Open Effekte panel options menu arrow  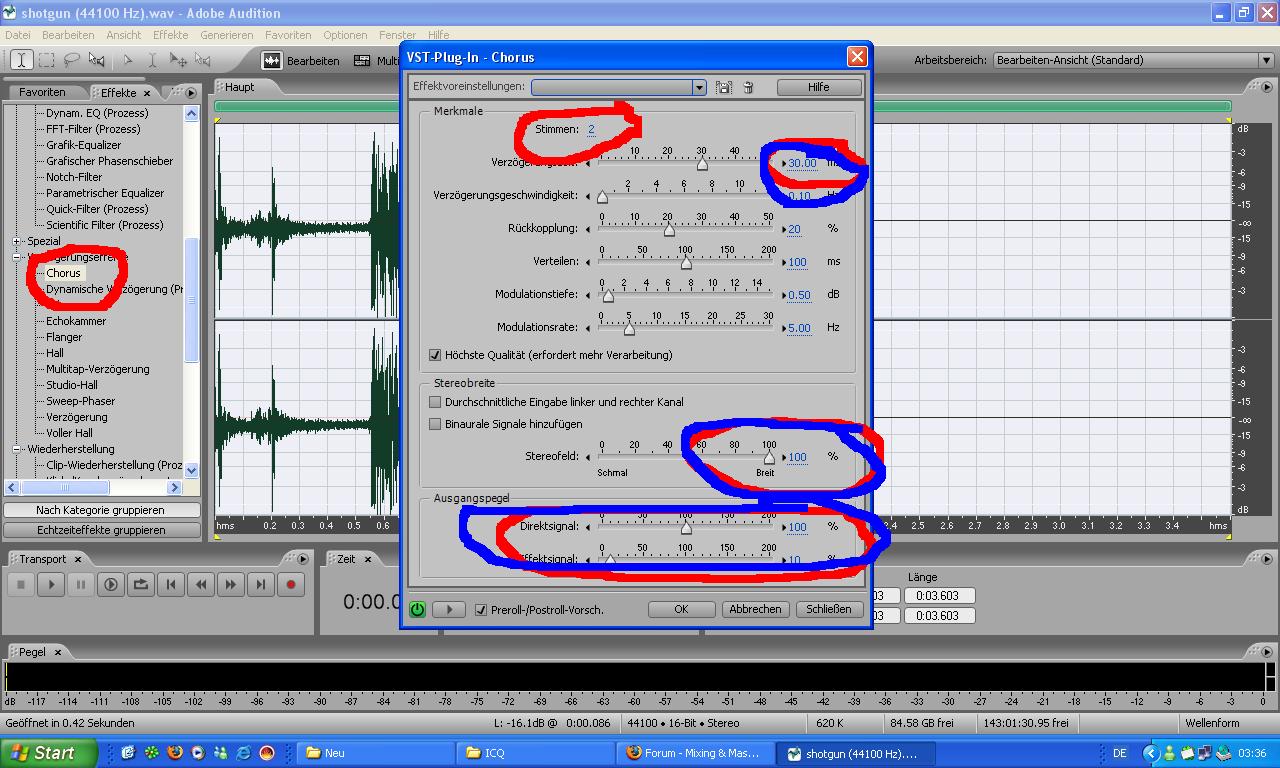(x=191, y=93)
